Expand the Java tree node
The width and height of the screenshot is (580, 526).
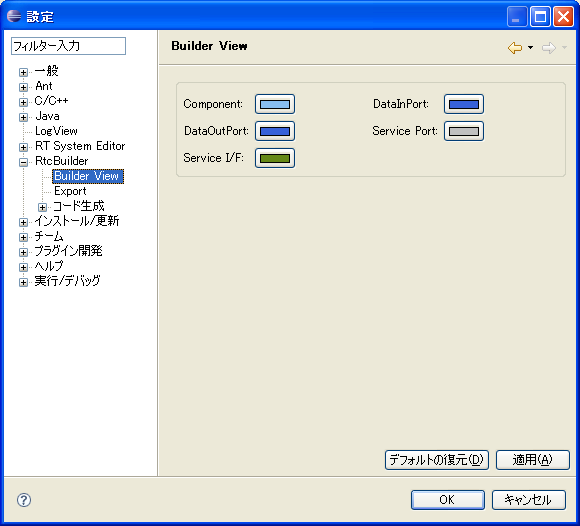pyautogui.click(x=23, y=117)
